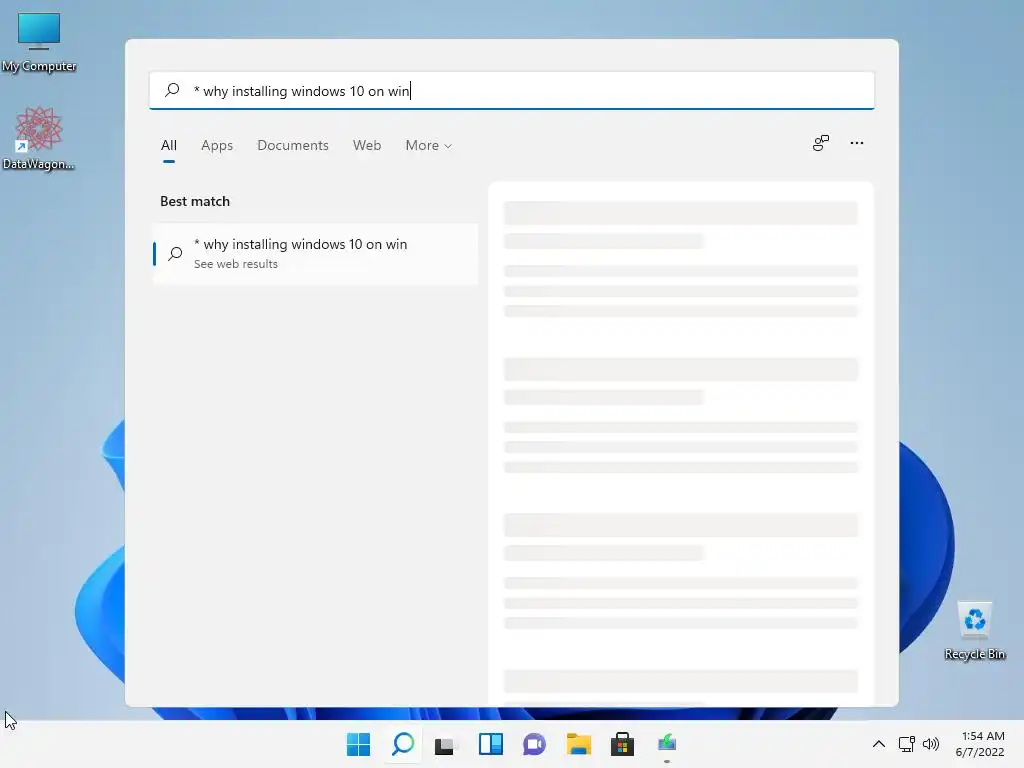Open clock showing 1:54 AM
This screenshot has height=768, width=1024.
(980, 744)
